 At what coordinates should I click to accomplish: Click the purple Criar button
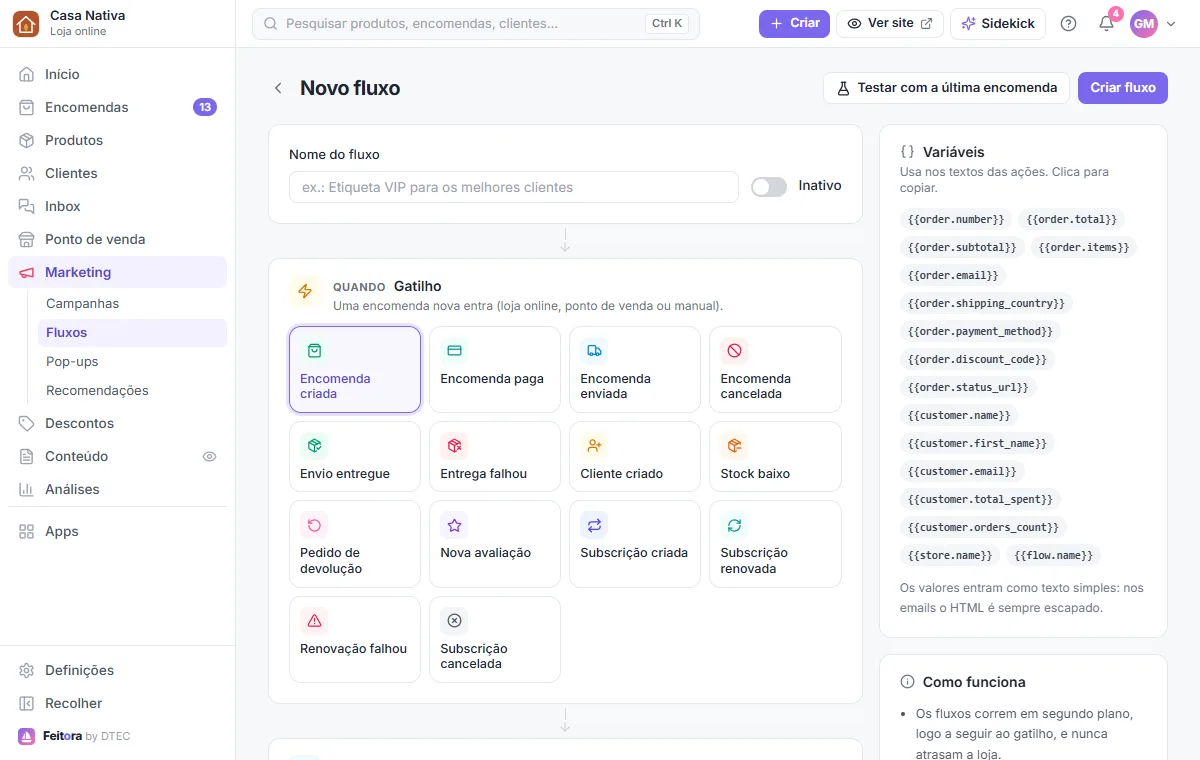tap(794, 23)
